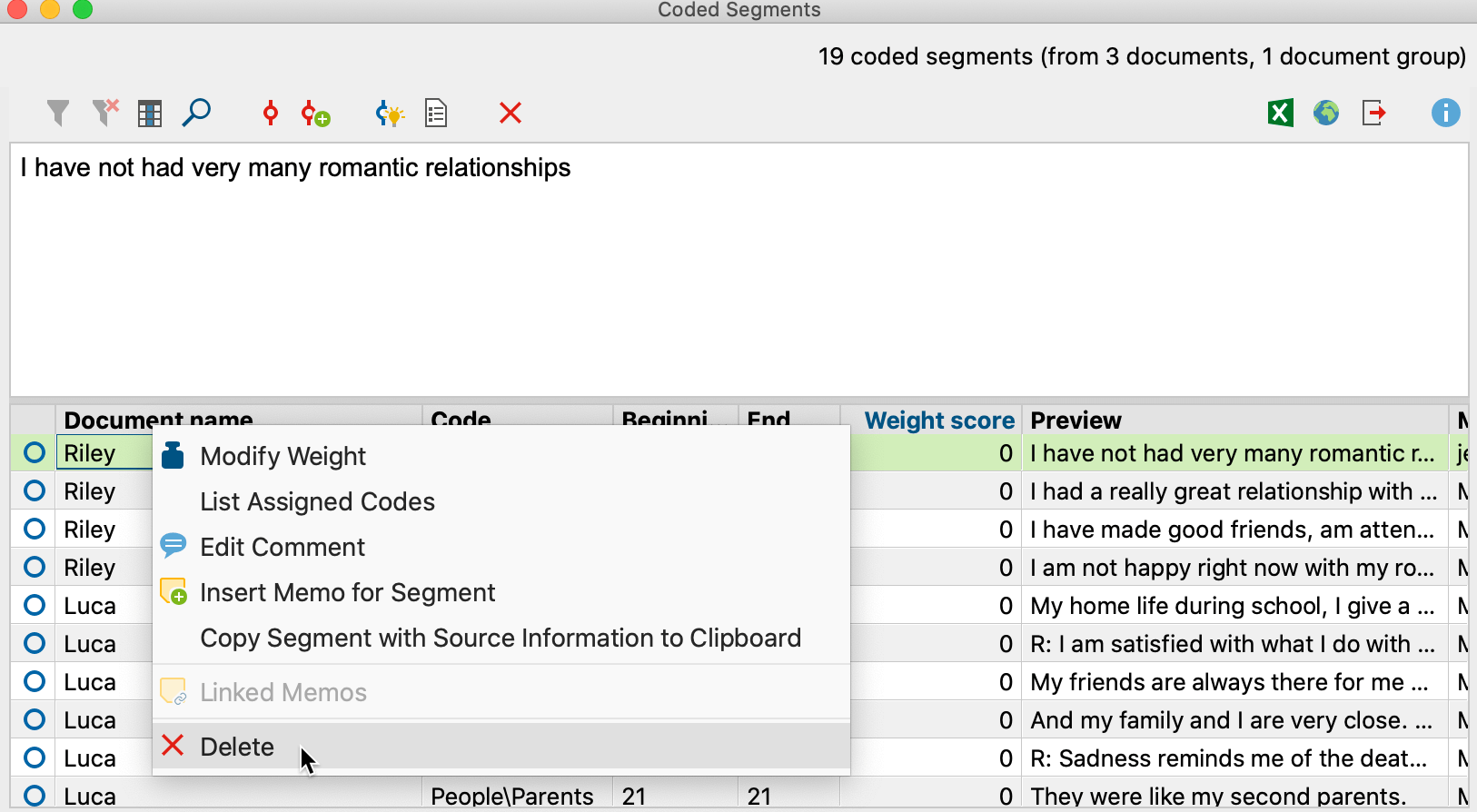Open the table column selection icon

[x=150, y=114]
